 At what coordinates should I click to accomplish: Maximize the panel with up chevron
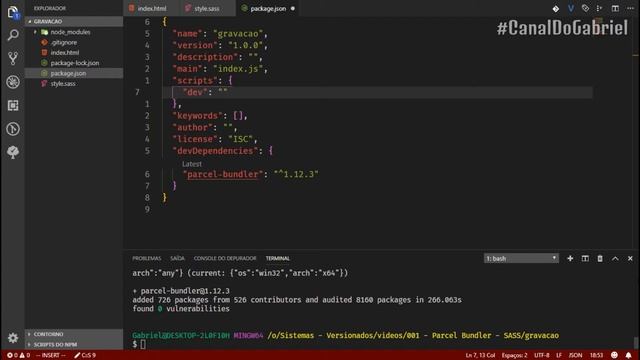[x=615, y=258]
